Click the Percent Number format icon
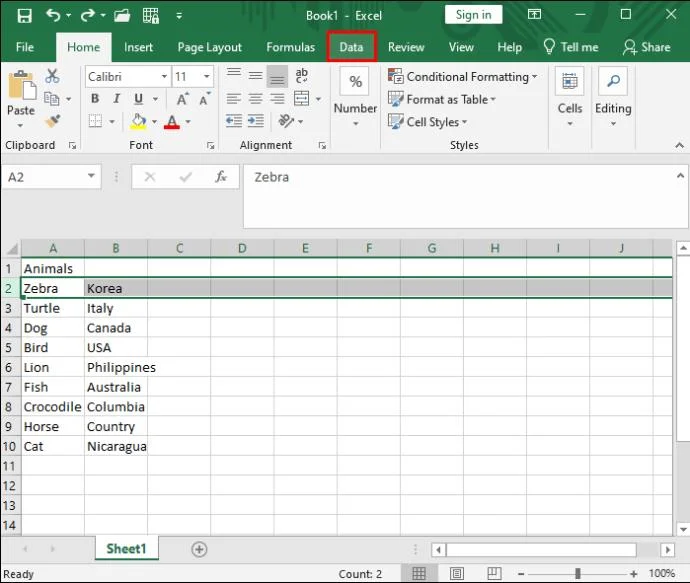Viewport: 690px width, 583px height. coord(355,84)
